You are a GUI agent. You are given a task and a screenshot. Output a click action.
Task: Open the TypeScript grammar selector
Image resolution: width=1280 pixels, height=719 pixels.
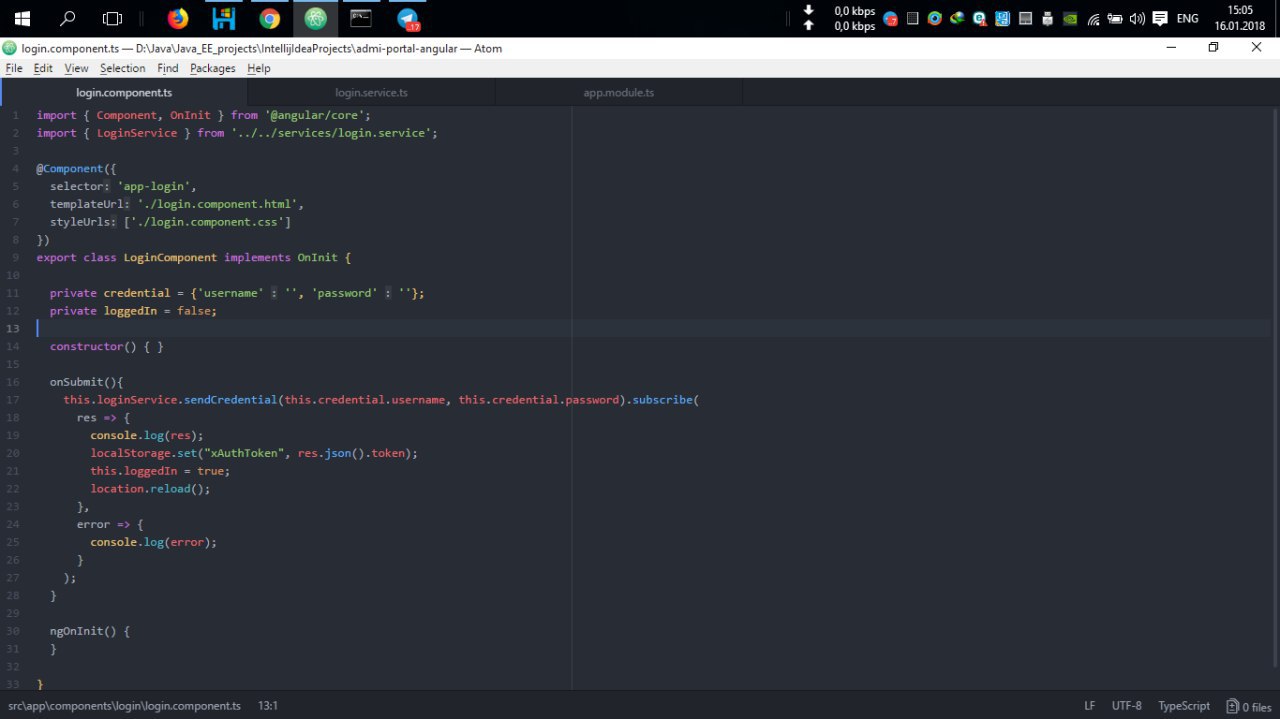point(1183,706)
